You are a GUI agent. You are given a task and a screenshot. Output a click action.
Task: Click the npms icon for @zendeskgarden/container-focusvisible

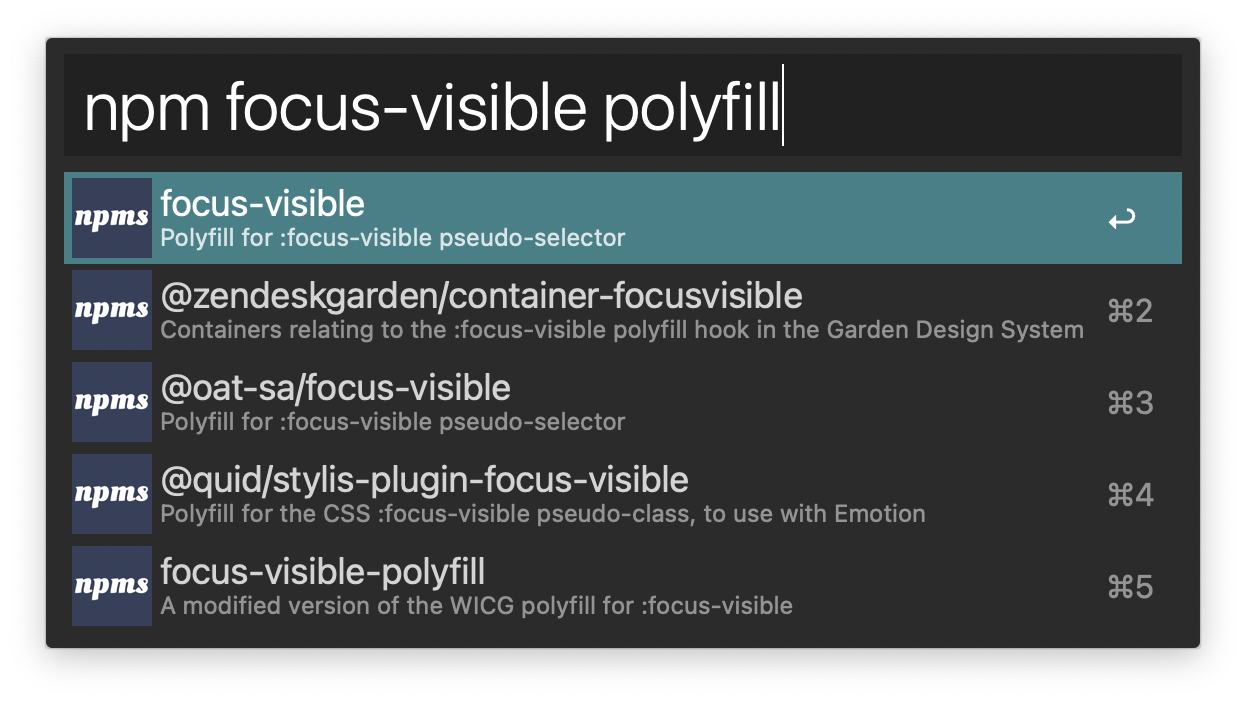point(112,310)
